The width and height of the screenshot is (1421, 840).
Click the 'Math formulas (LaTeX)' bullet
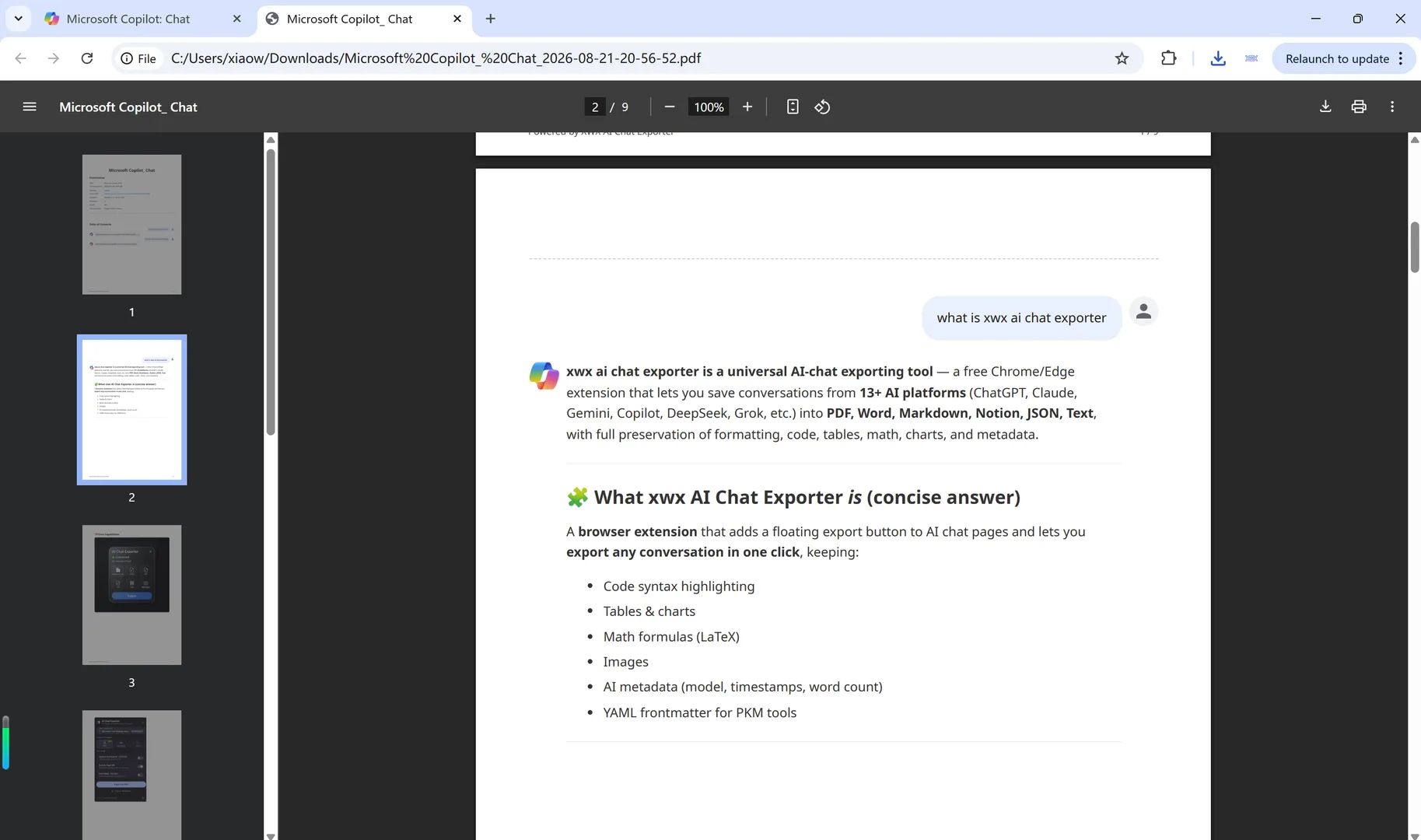(671, 636)
